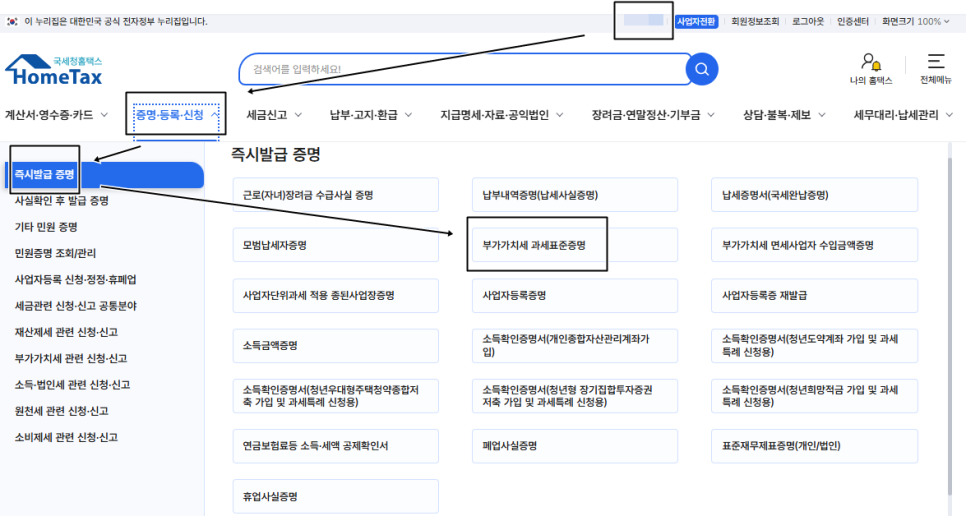Viewport: 966px width, 516px height.
Task: Click 표준재무제표증명(개인/법인)
Action: (814, 446)
